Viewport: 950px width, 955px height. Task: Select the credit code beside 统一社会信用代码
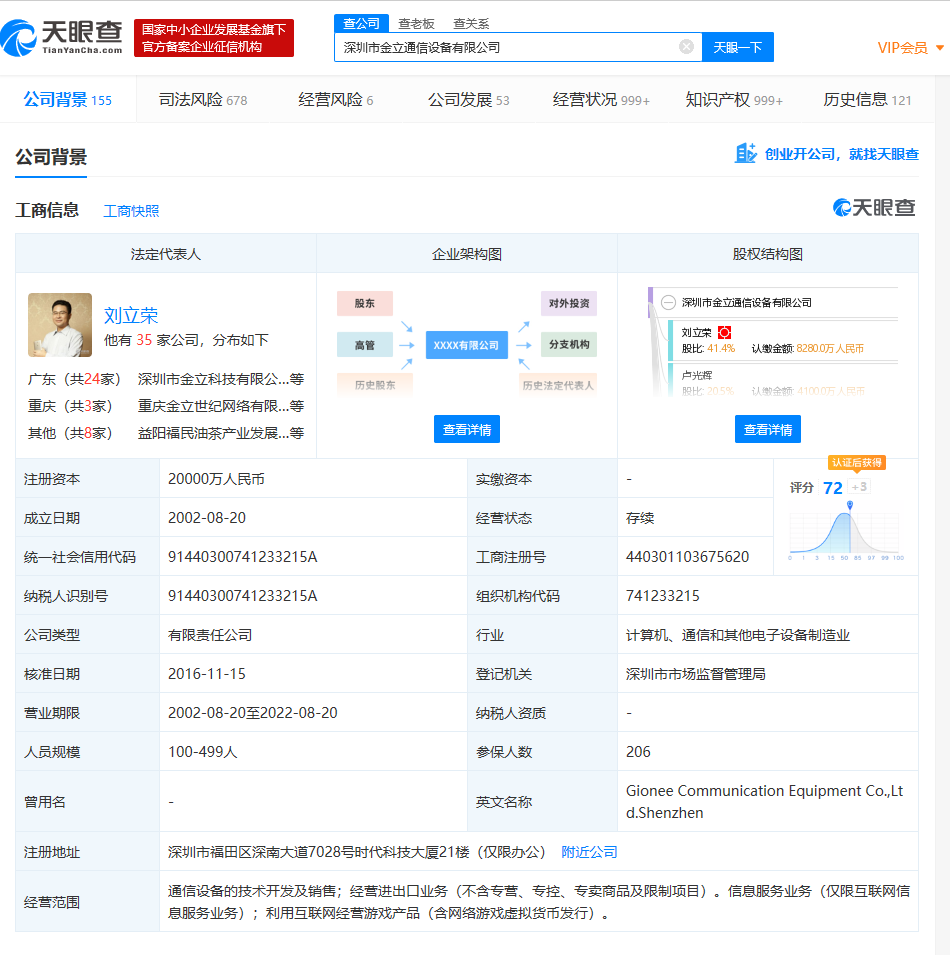coord(242,557)
